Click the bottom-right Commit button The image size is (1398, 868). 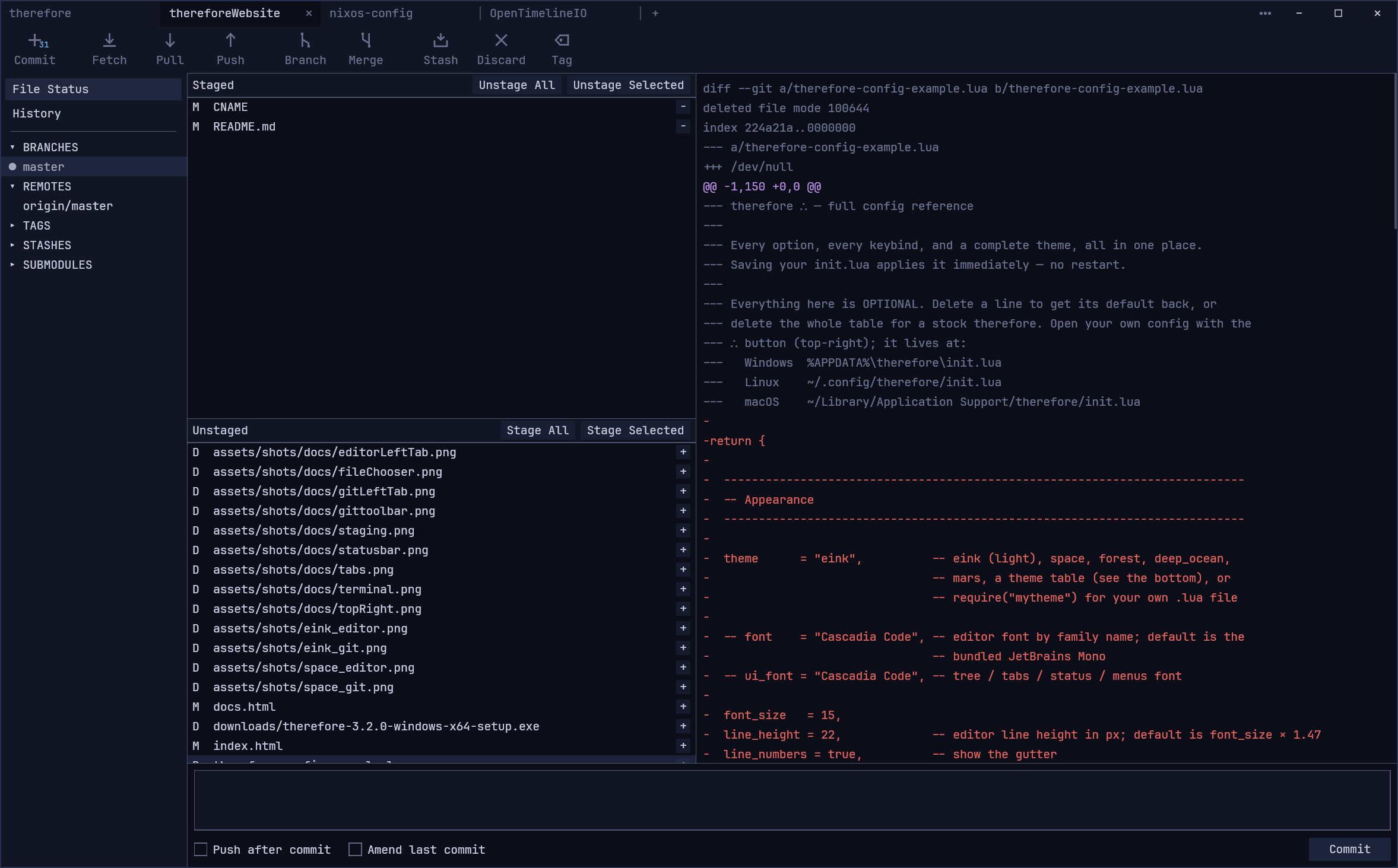(x=1350, y=849)
